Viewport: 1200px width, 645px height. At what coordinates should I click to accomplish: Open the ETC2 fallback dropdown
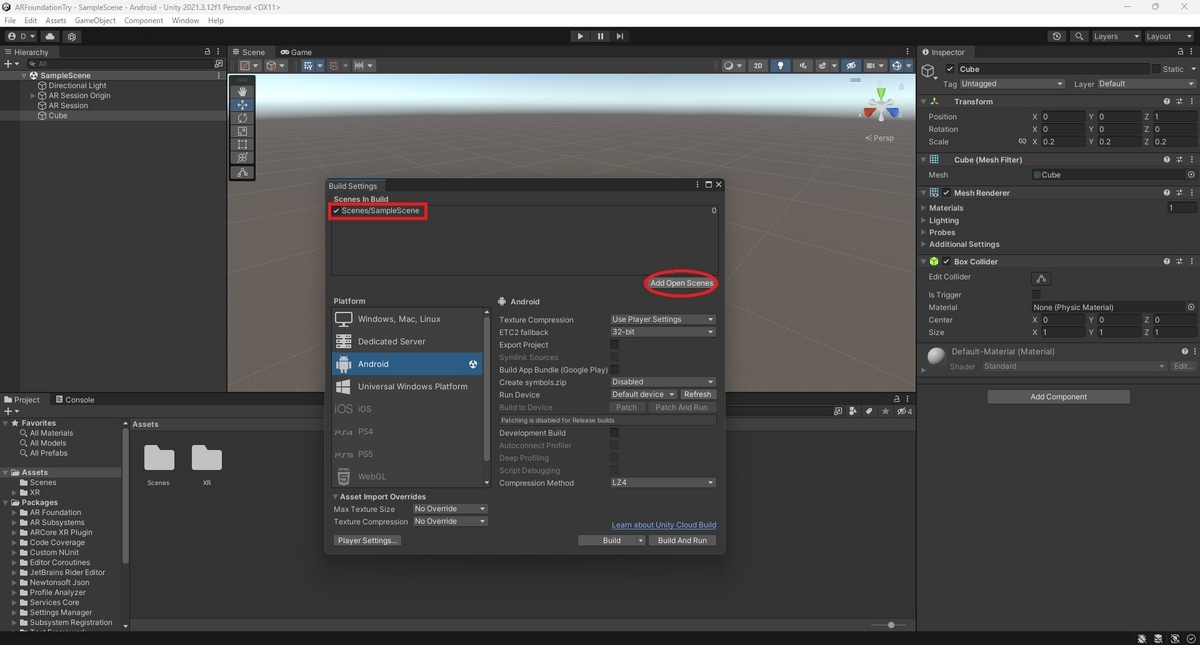(x=663, y=332)
